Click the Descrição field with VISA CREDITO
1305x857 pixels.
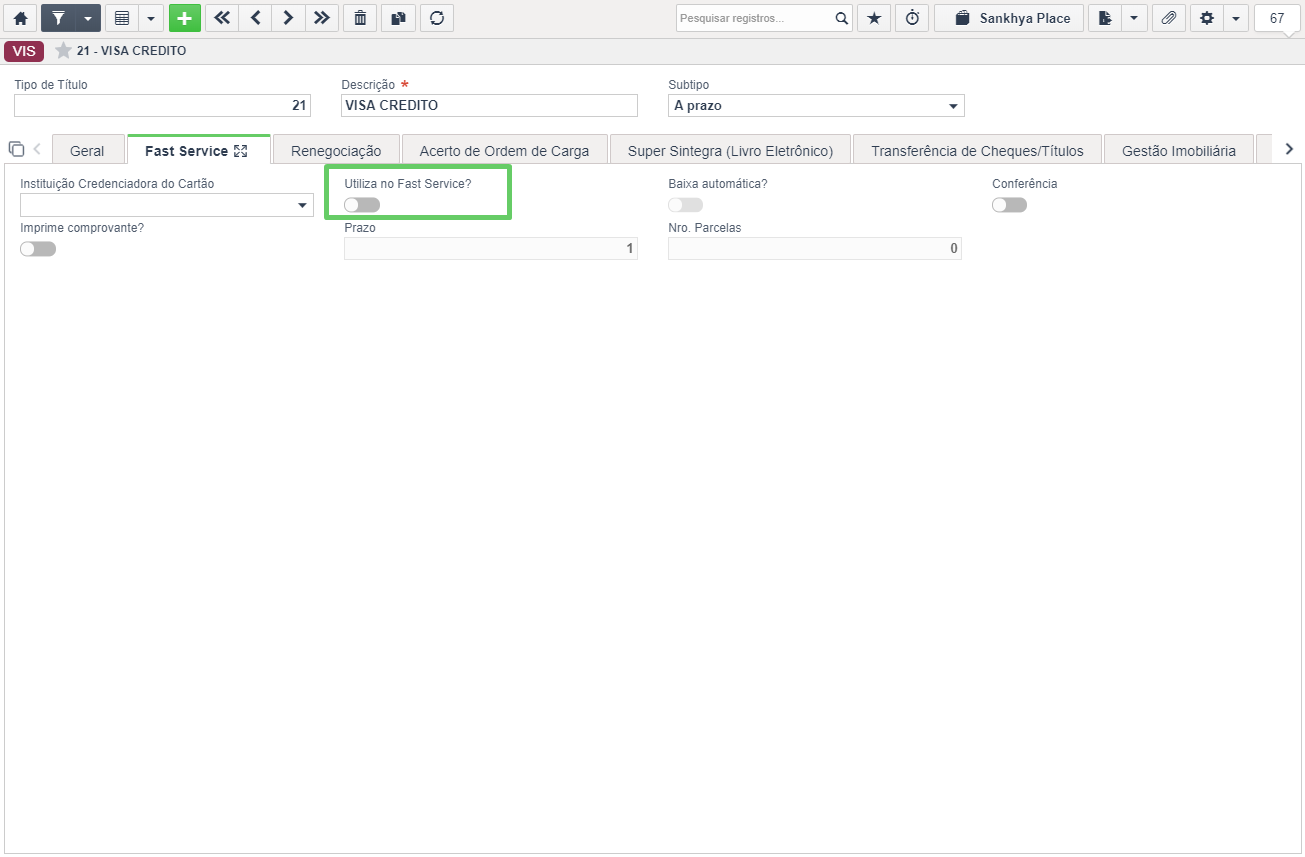pyautogui.click(x=489, y=105)
